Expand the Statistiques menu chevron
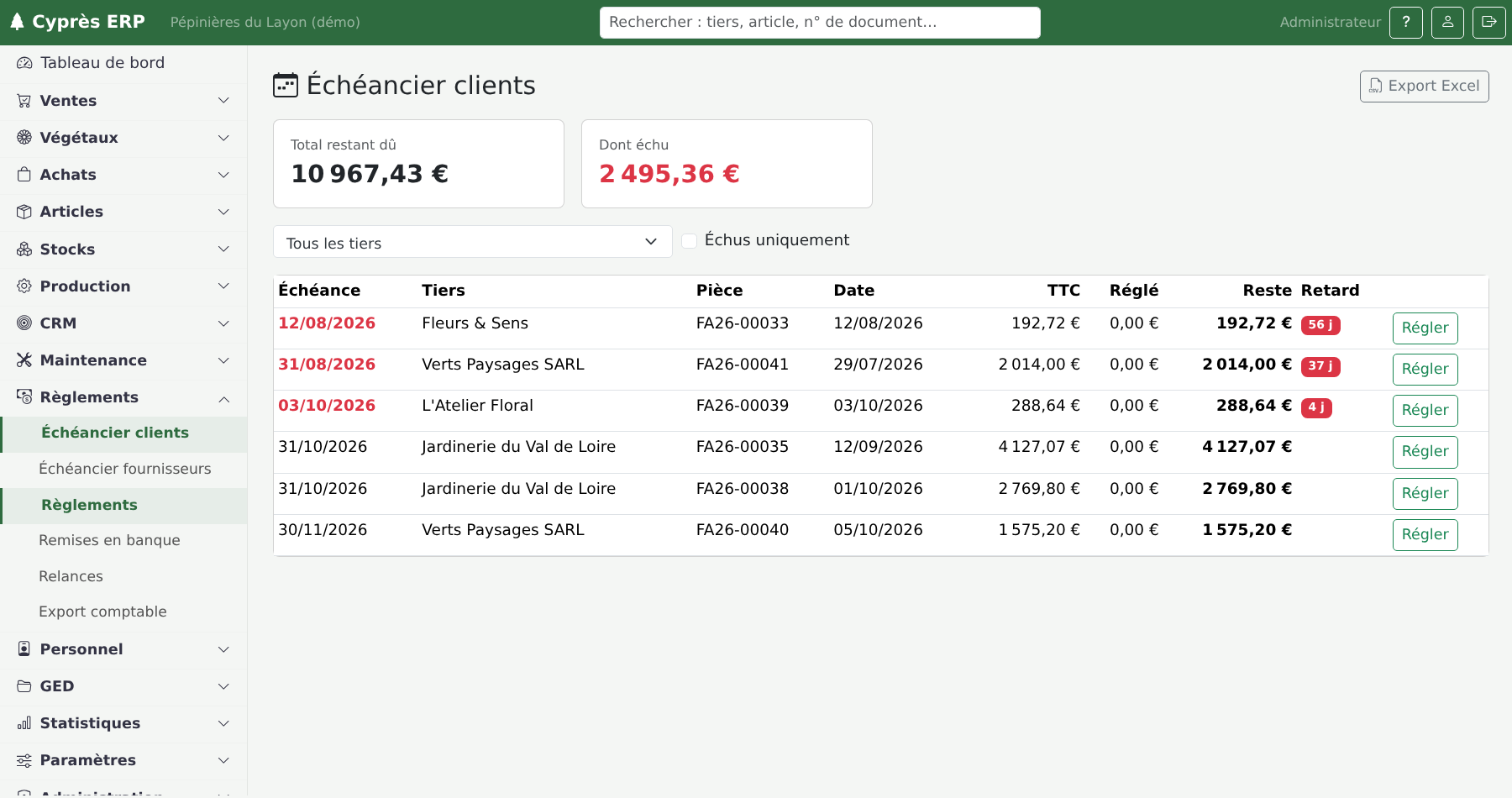Image resolution: width=1512 pixels, height=798 pixels. tap(223, 723)
